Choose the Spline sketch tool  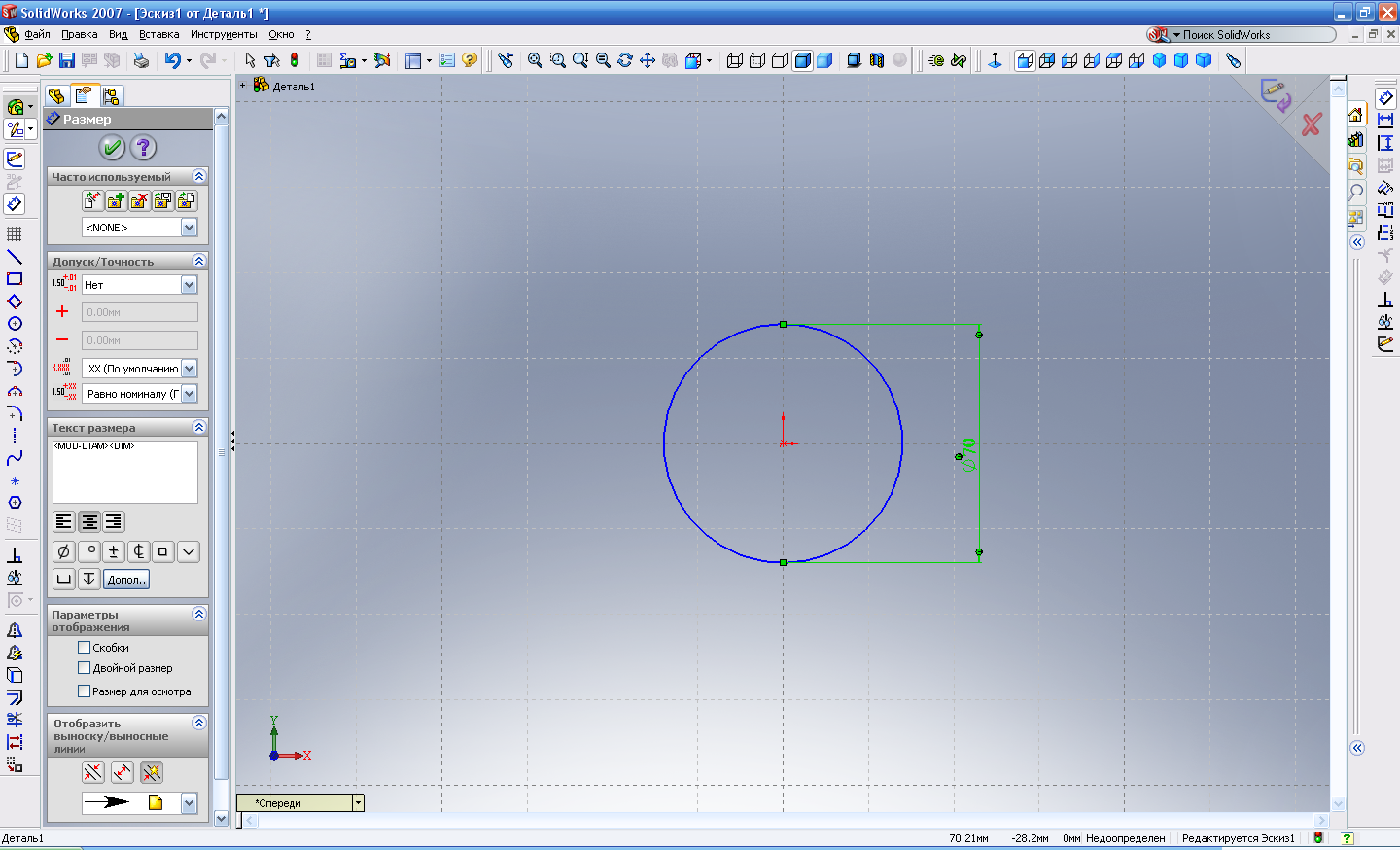coord(15,458)
